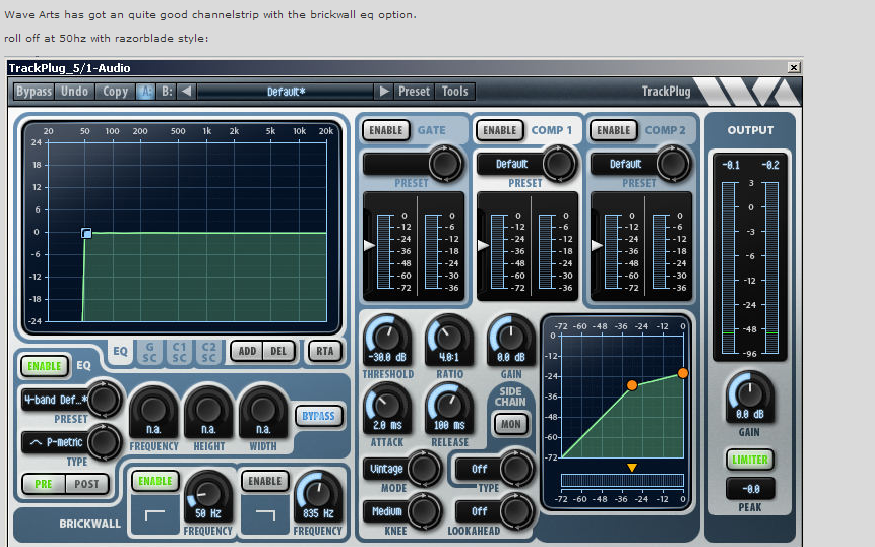Toggle the plugin Bypass button
The height and width of the screenshot is (547, 875).
[x=33, y=91]
